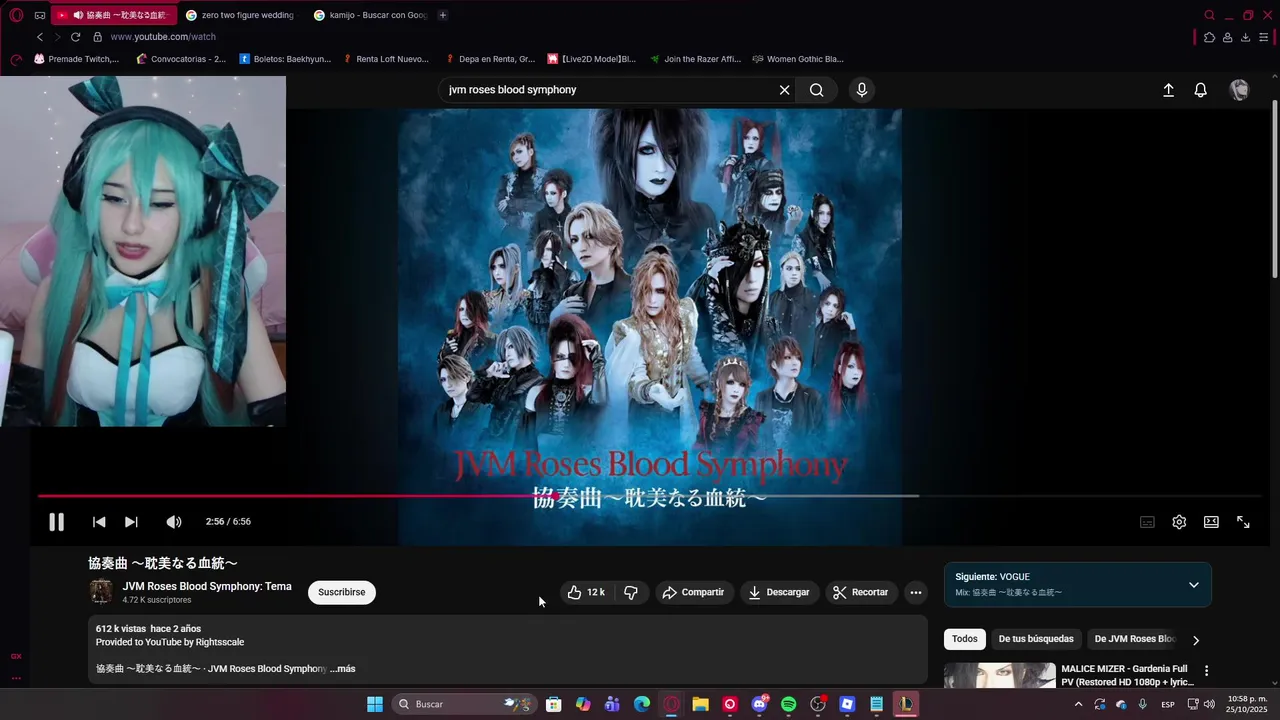Pause the playing video

pyautogui.click(x=57, y=522)
